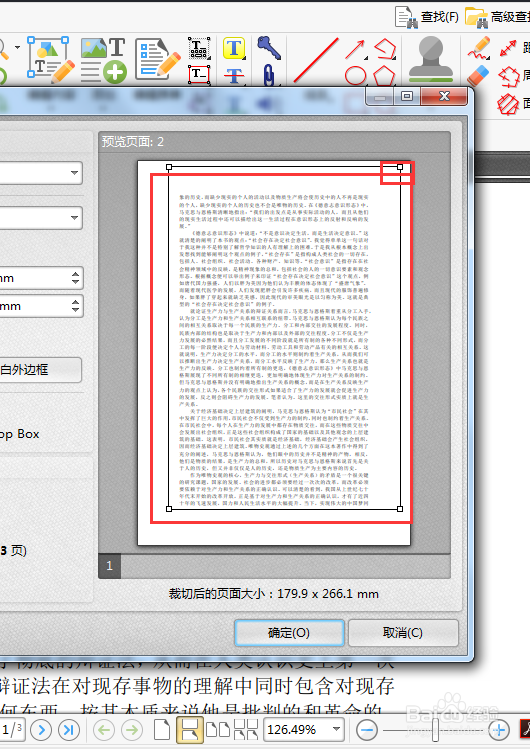This screenshot has height=749, width=530.
Task: Click the add image and text icon
Action: coord(104,60)
